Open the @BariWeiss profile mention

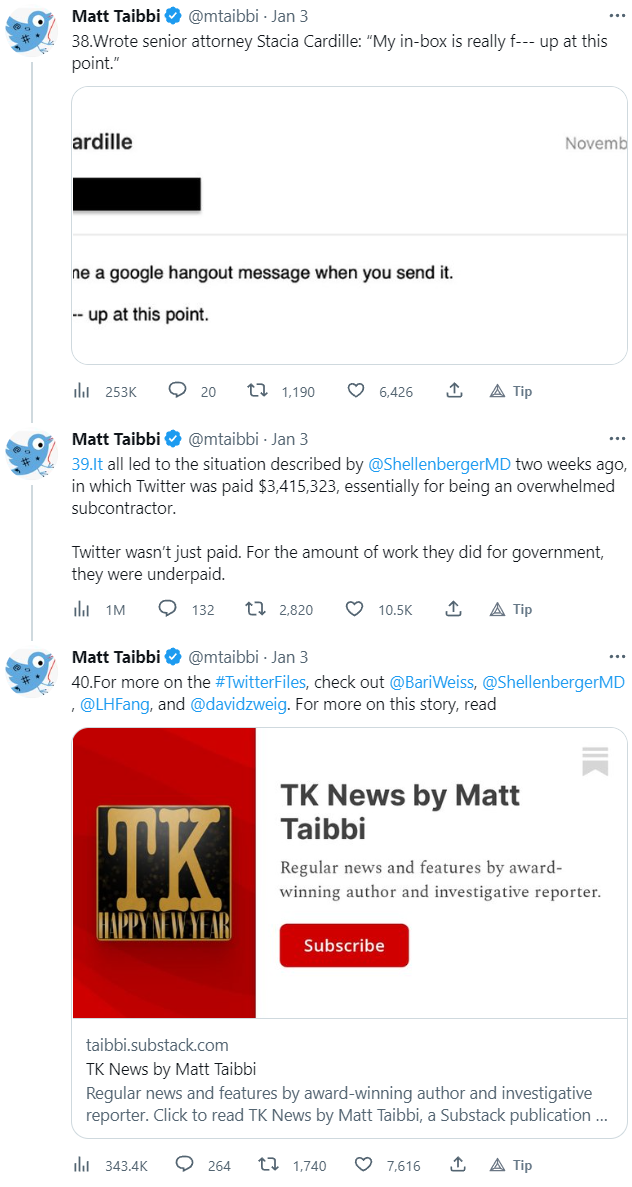pos(430,682)
